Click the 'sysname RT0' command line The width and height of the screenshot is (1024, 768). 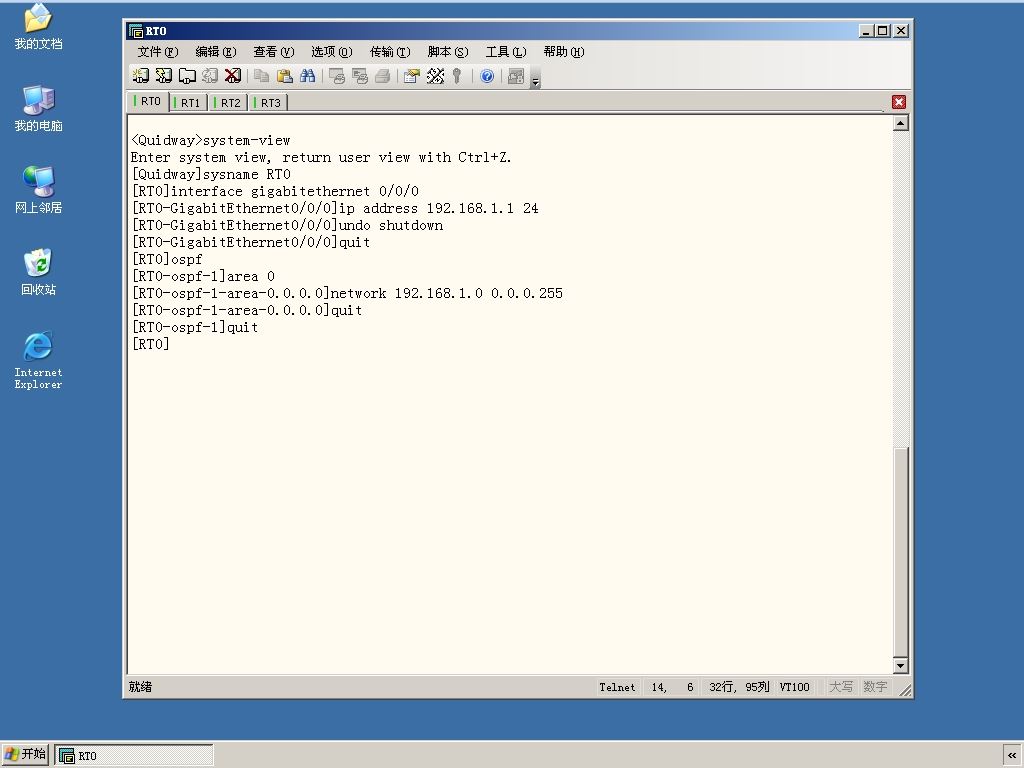(x=211, y=174)
